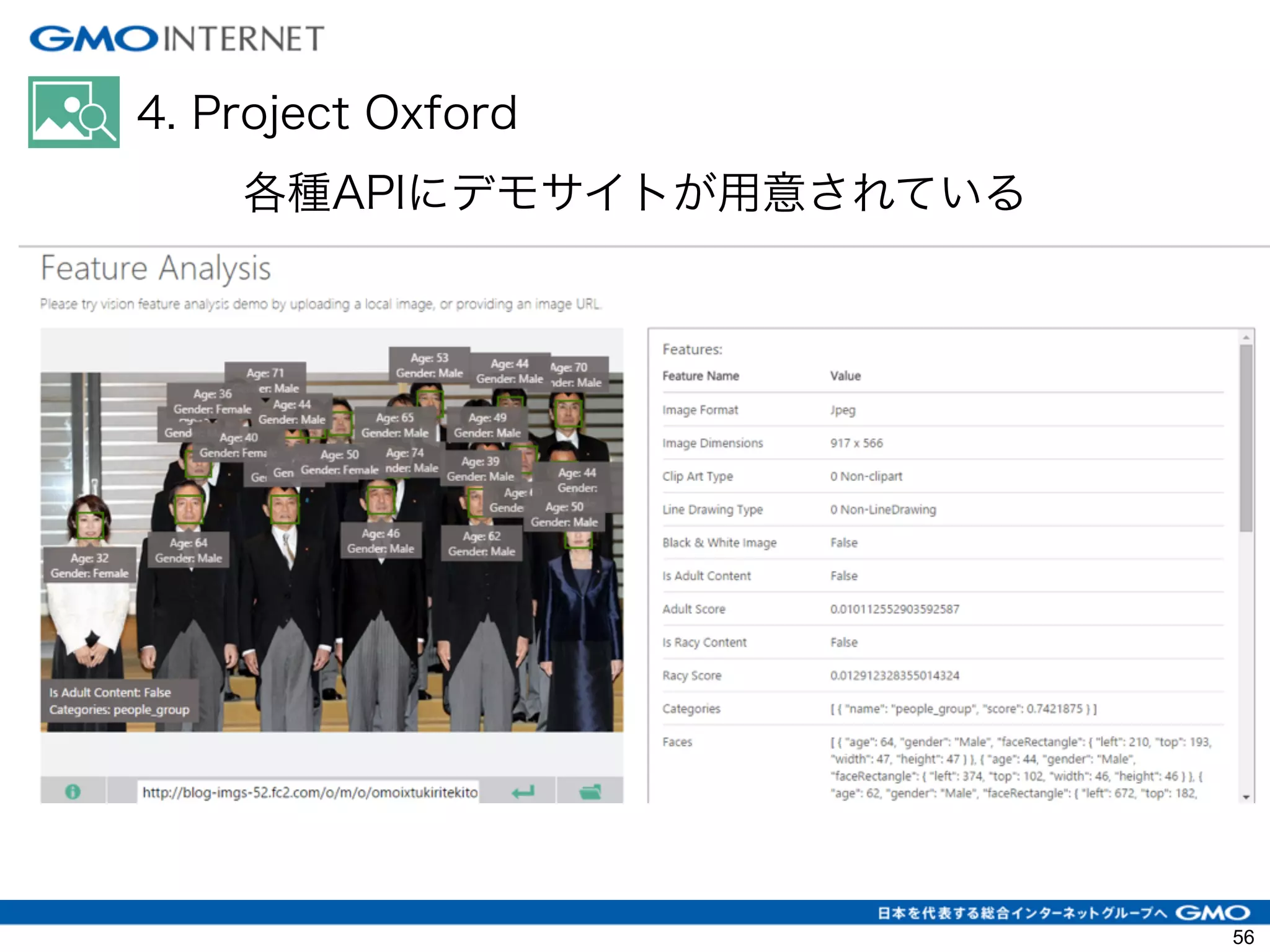This screenshot has height=952, width=1270.
Task: Select the '917 x 566' value
Action: 856,443
